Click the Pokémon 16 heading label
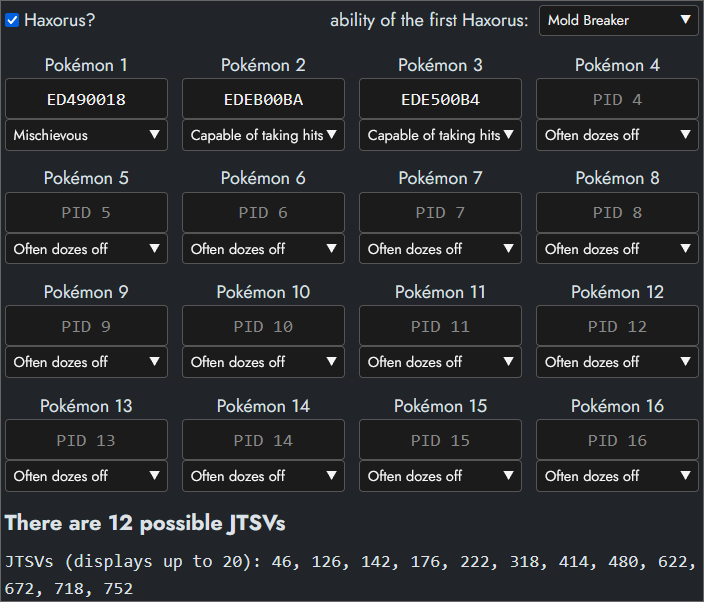 [x=617, y=406]
